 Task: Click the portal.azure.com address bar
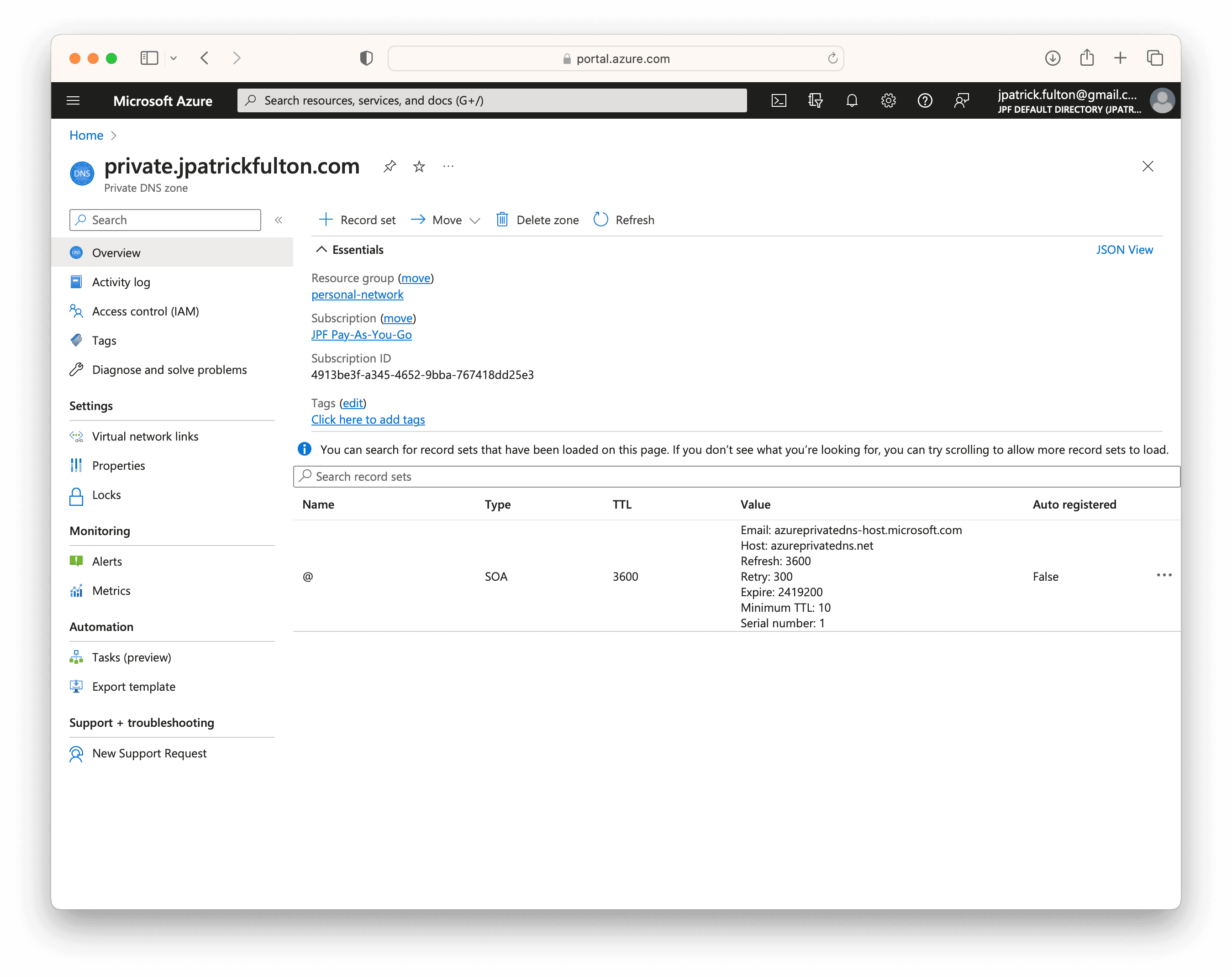coord(616,58)
